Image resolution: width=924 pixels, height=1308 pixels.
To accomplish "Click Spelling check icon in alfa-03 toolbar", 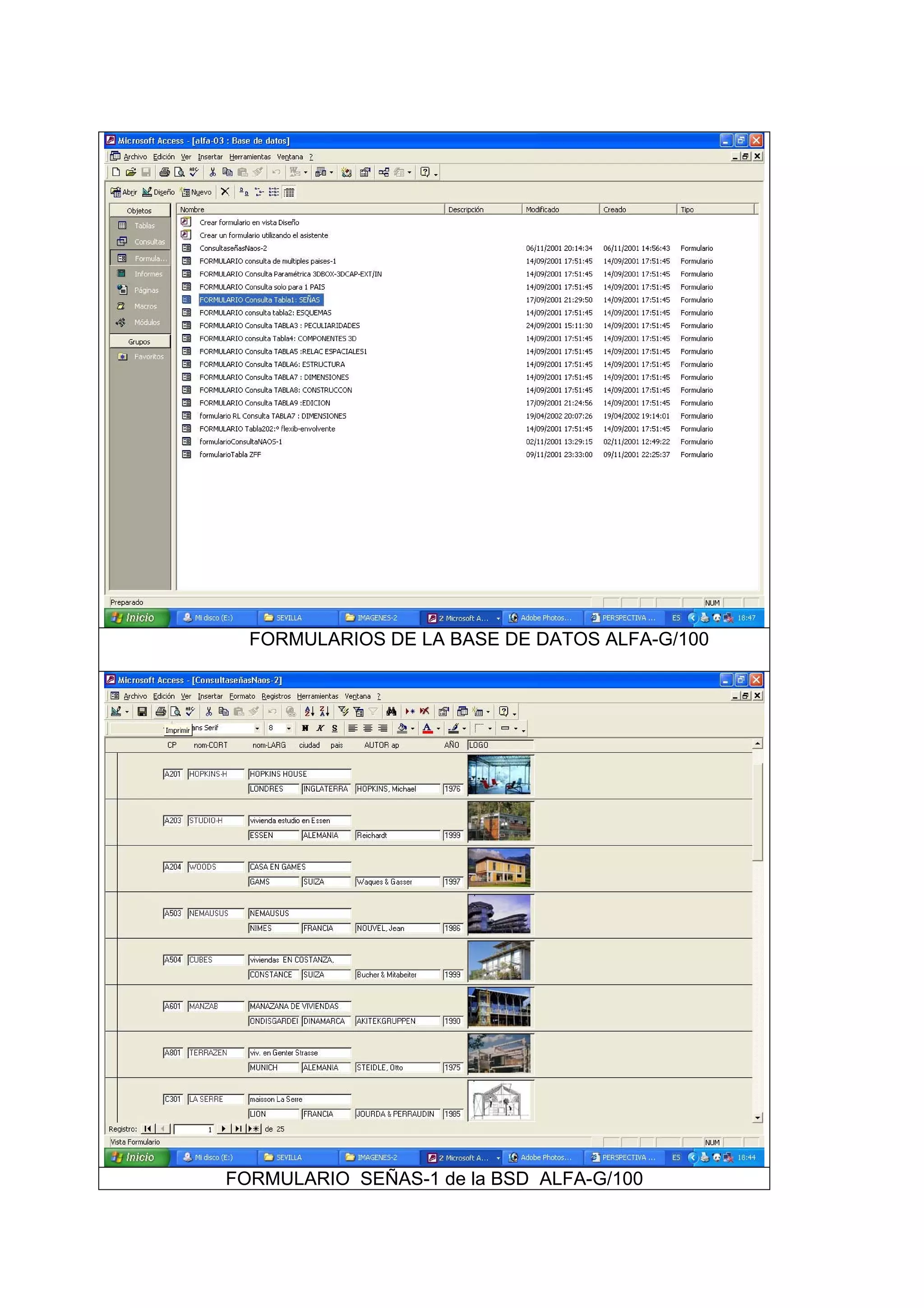I will tap(194, 172).
